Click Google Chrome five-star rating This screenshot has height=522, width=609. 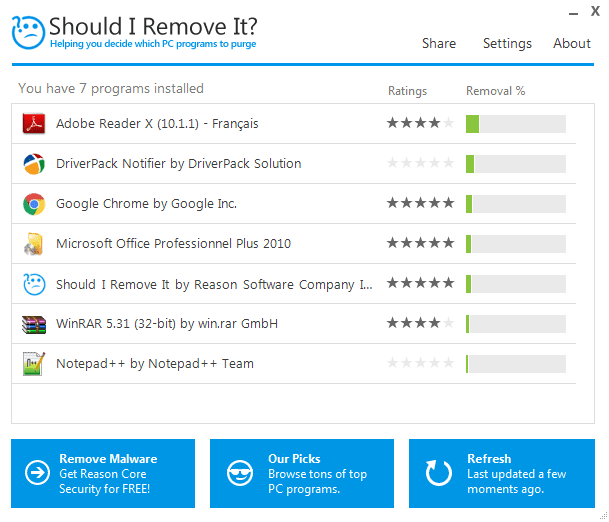click(420, 202)
